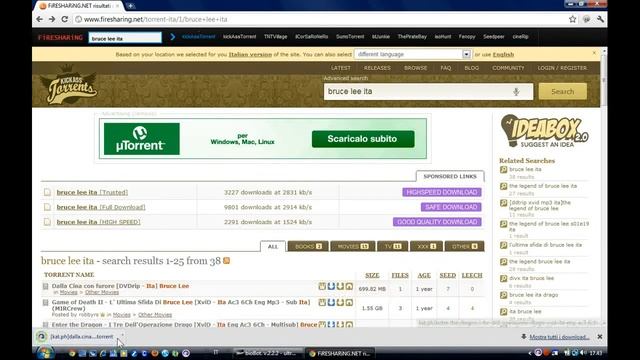The height and width of the screenshot is (360, 640).
Task: Click the HIGHSPEED DOWNLOAD button
Action: click(x=442, y=192)
